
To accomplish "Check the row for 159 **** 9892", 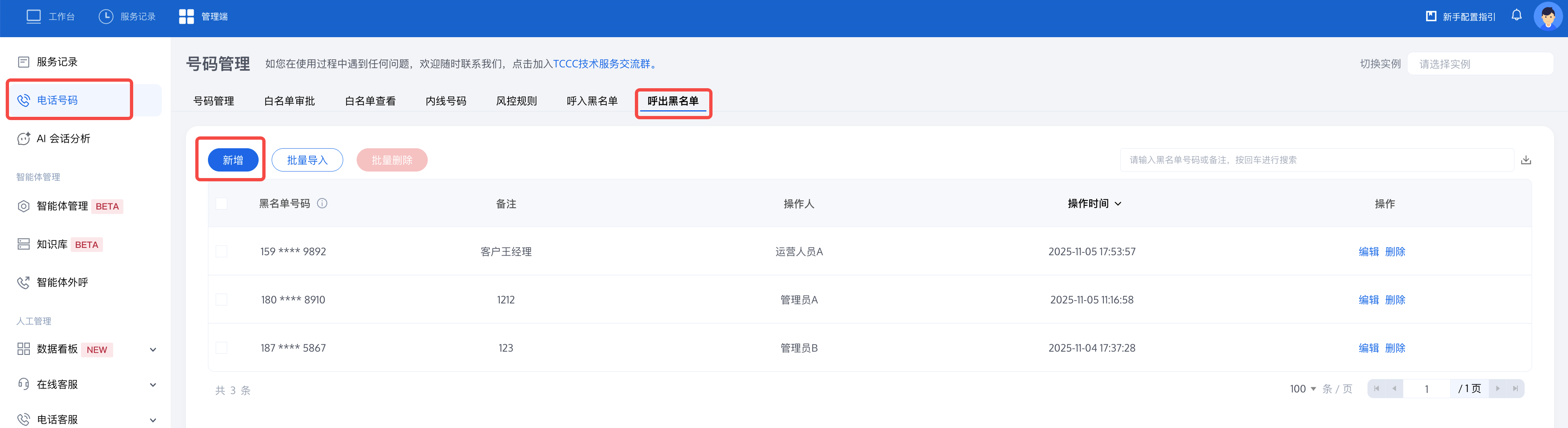I will coord(221,252).
